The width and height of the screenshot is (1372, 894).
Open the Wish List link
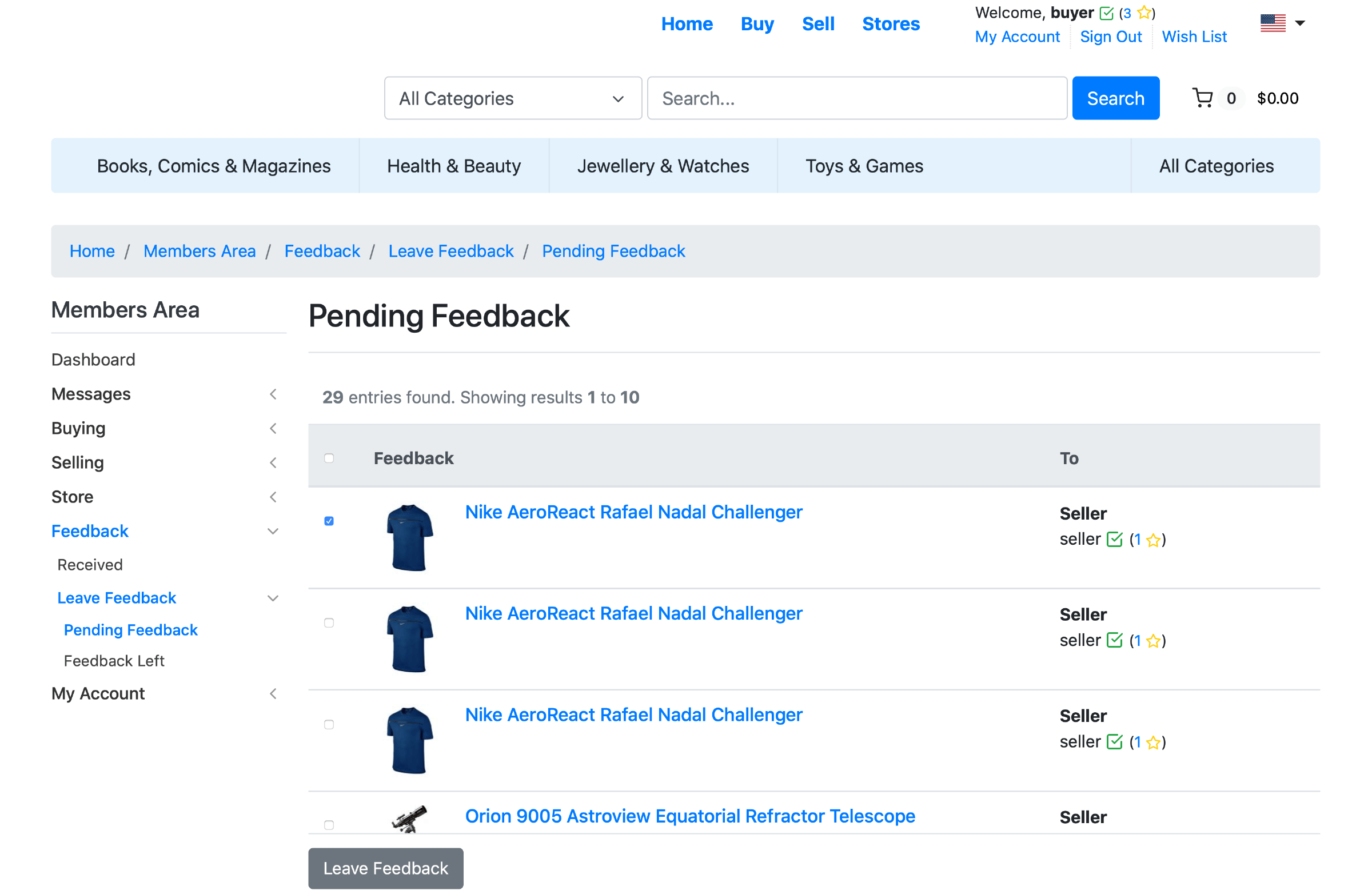(1194, 37)
